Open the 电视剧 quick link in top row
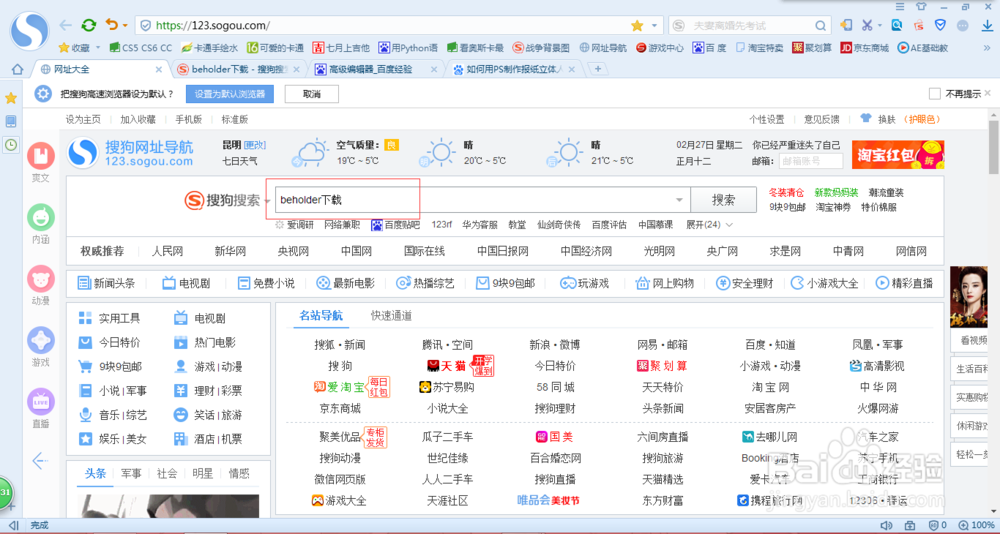Screen dimensions: 1000x534 (186, 283)
